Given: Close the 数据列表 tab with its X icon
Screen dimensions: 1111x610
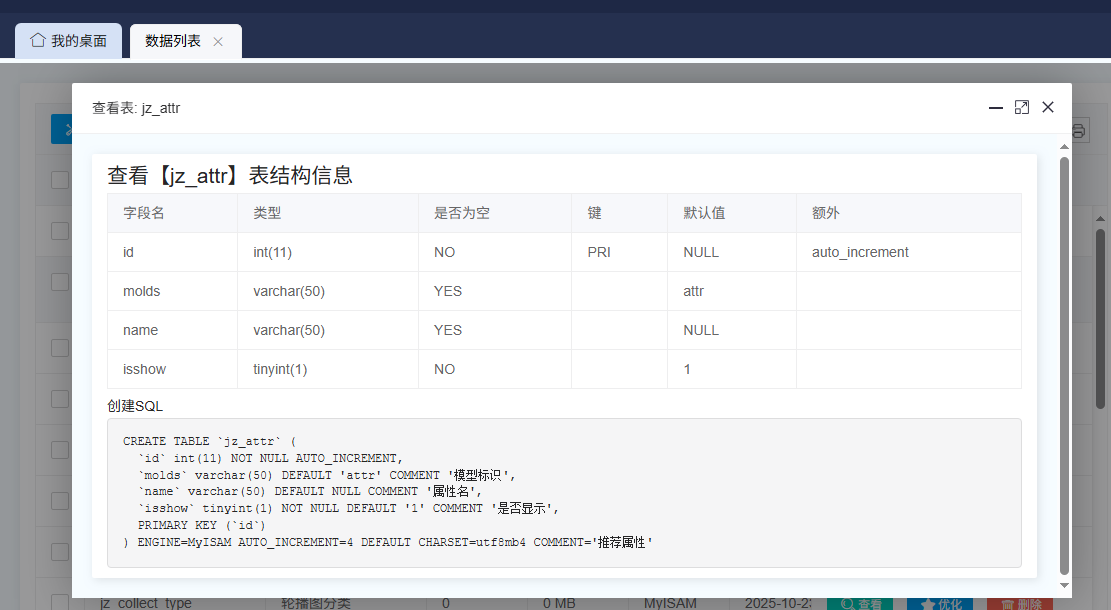Looking at the screenshot, I should point(218,42).
